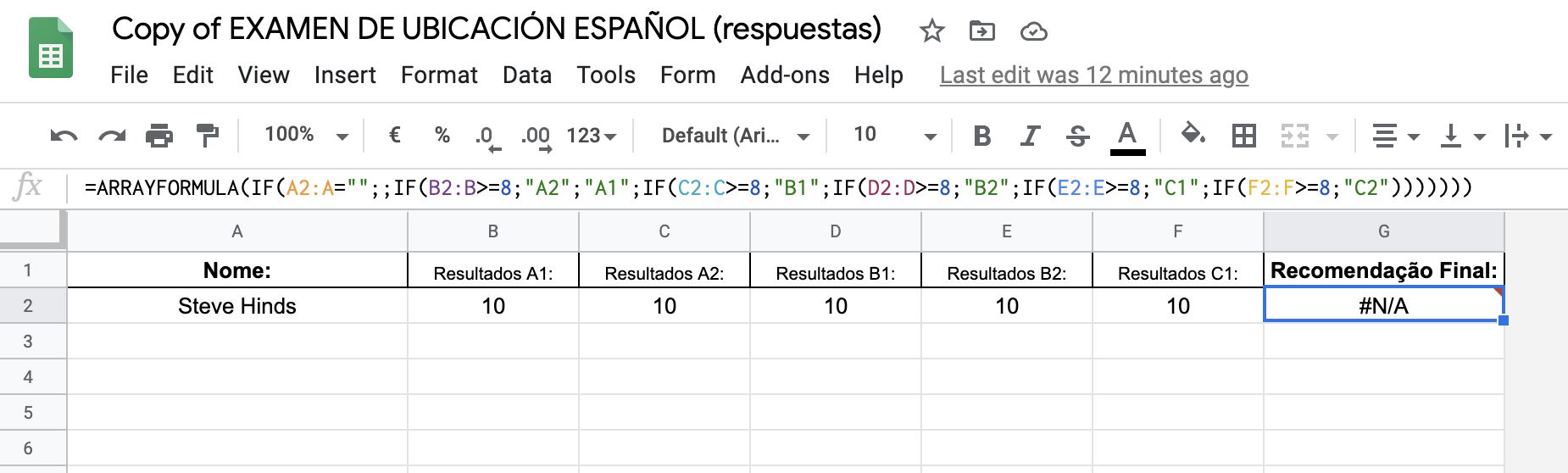Screen dimensions: 1568x473
Task: Decrease decimal places
Action: point(487,137)
